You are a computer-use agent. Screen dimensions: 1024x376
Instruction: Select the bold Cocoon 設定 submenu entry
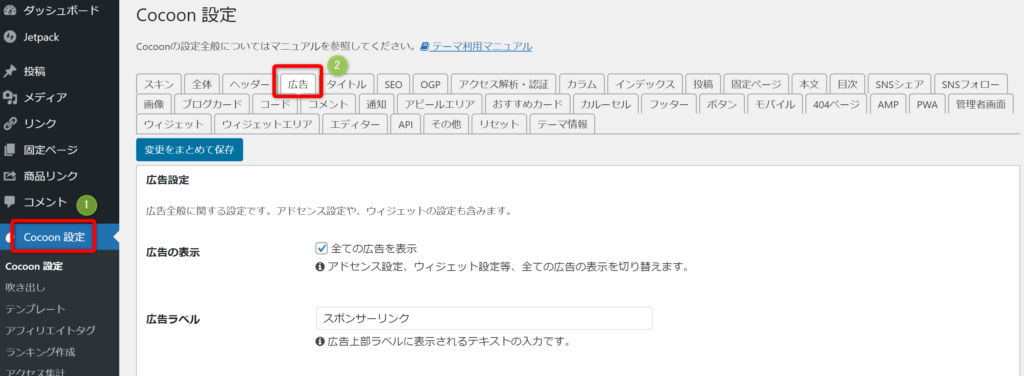click(x=34, y=266)
